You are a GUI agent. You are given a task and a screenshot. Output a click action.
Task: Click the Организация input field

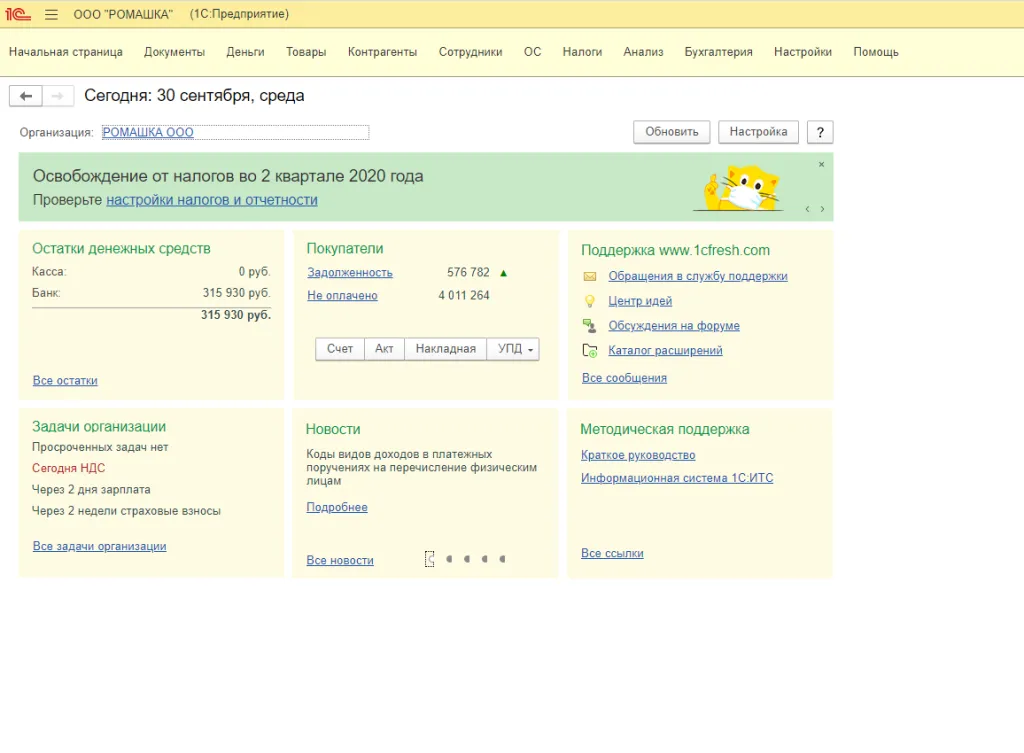click(x=235, y=131)
